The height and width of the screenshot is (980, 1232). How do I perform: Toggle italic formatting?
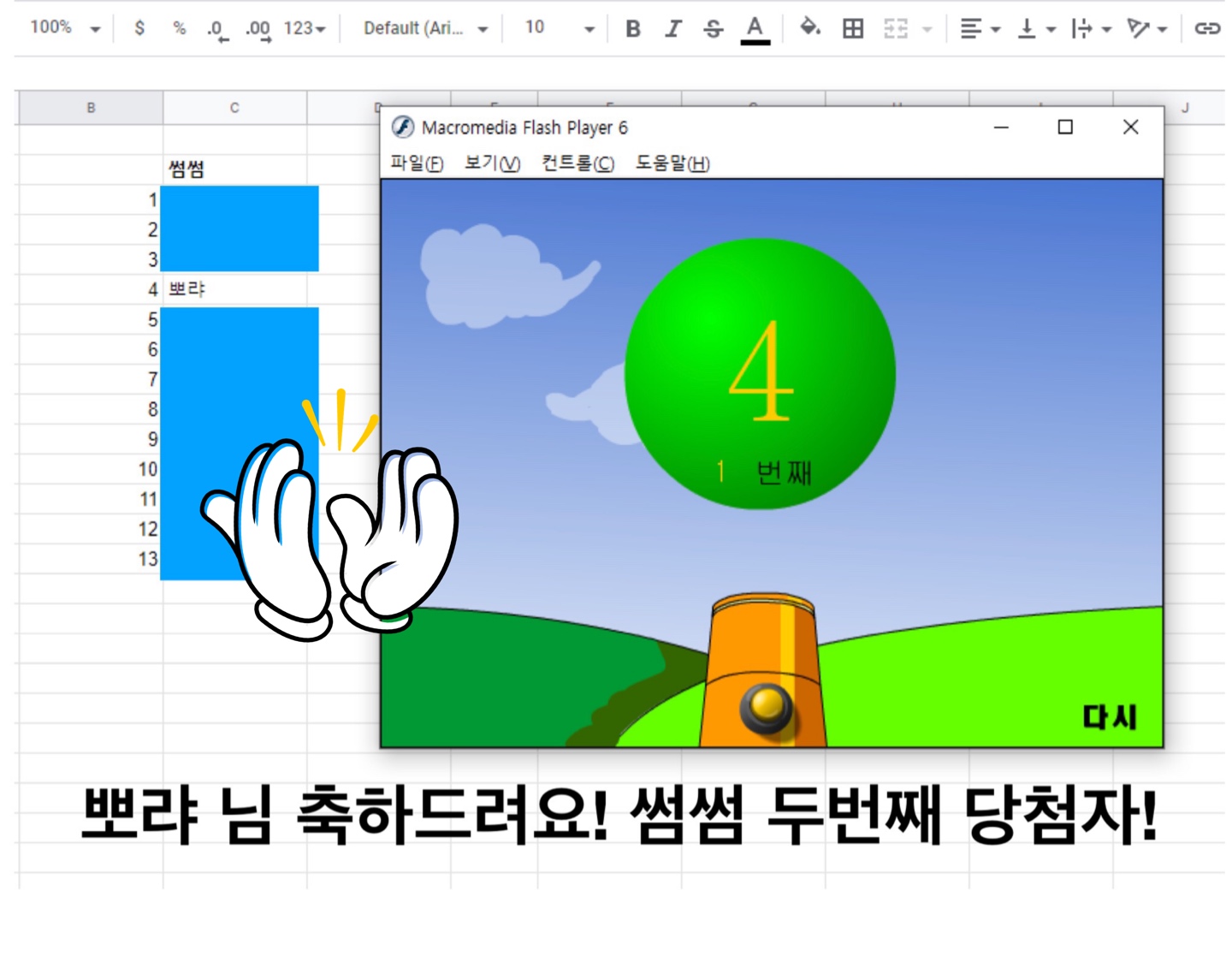673,29
